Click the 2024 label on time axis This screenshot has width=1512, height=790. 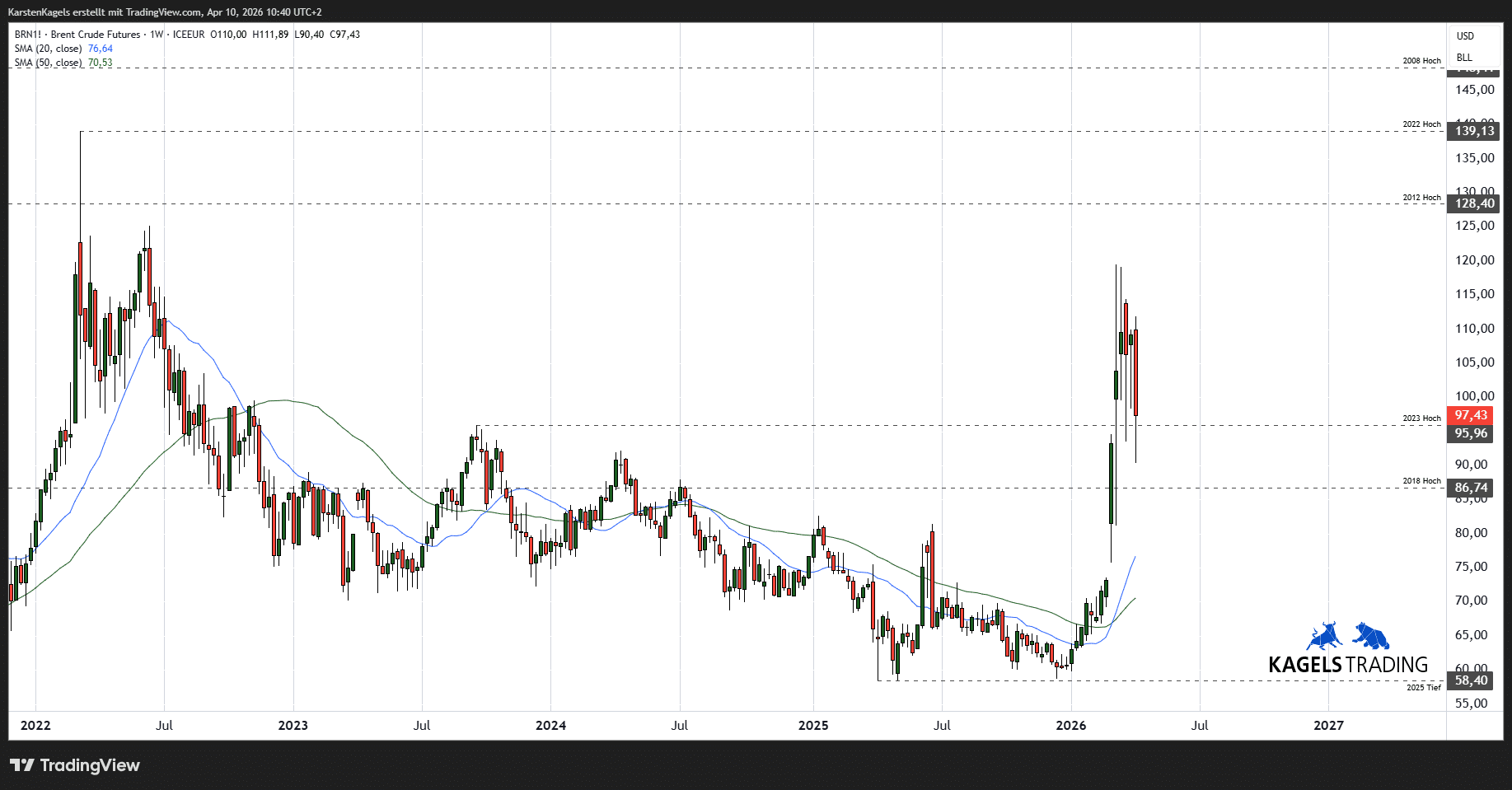pos(550,726)
